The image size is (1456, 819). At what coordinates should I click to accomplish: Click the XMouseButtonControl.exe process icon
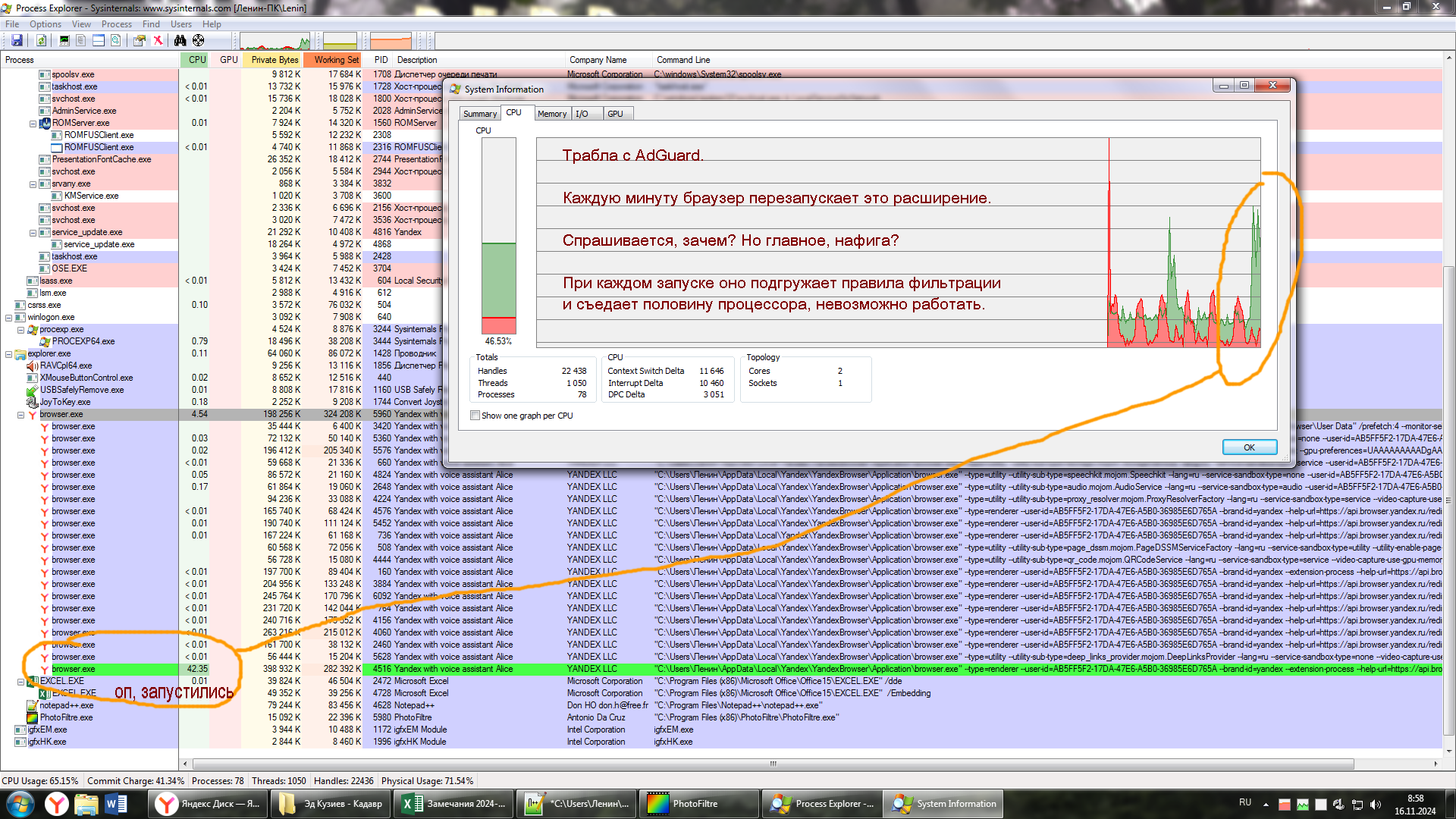pos(33,378)
